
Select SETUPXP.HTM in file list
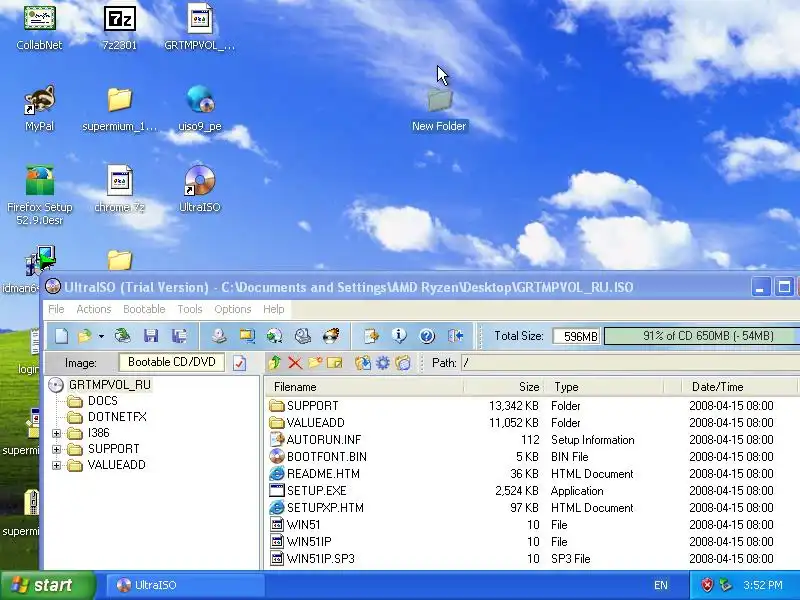pyautogui.click(x=325, y=508)
